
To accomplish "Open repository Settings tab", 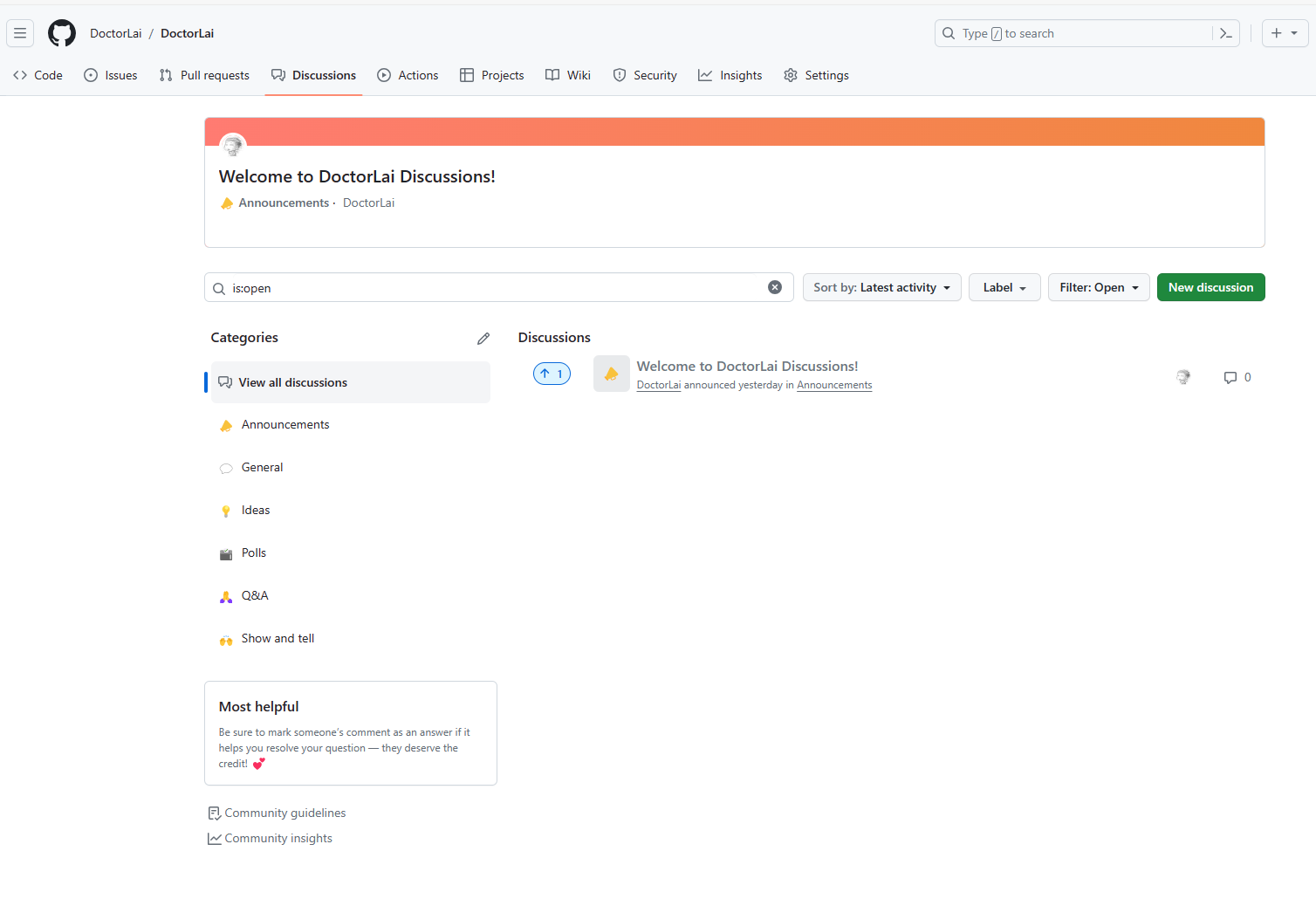I will tap(816, 75).
